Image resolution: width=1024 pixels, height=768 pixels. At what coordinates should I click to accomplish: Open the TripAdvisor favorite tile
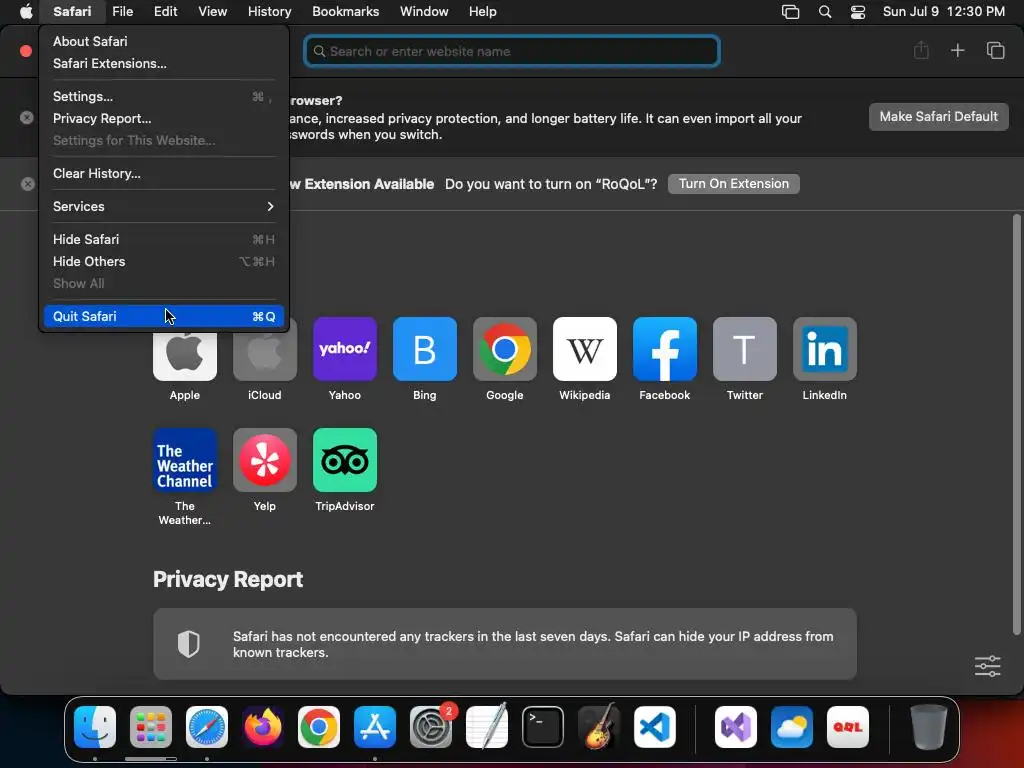tap(345, 460)
